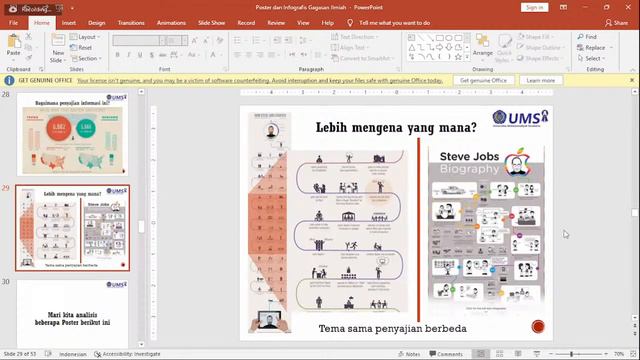Select the Rectangle shape in shapes gallery
This screenshot has height=360, width=640.
(439, 38)
